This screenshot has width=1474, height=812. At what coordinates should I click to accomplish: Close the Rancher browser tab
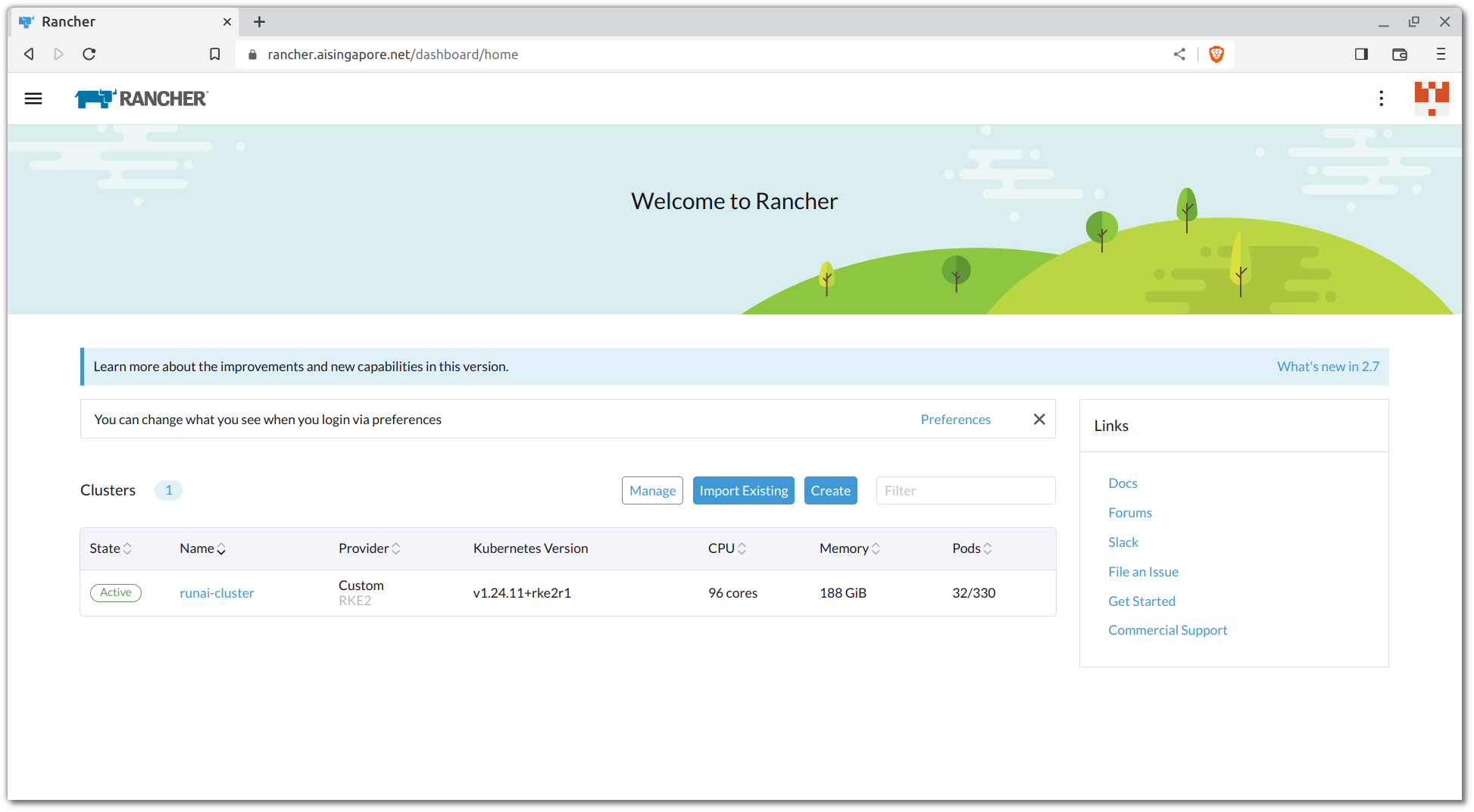tap(227, 22)
